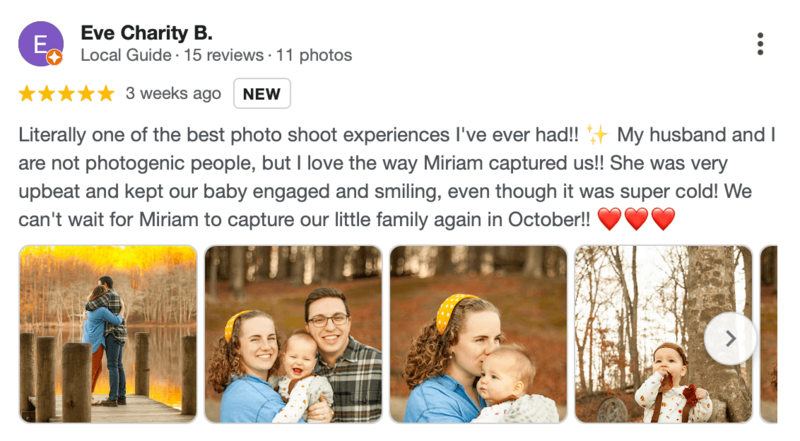The width and height of the screenshot is (800, 441).
Task: Click the fifth gold star
Action: click(105, 94)
